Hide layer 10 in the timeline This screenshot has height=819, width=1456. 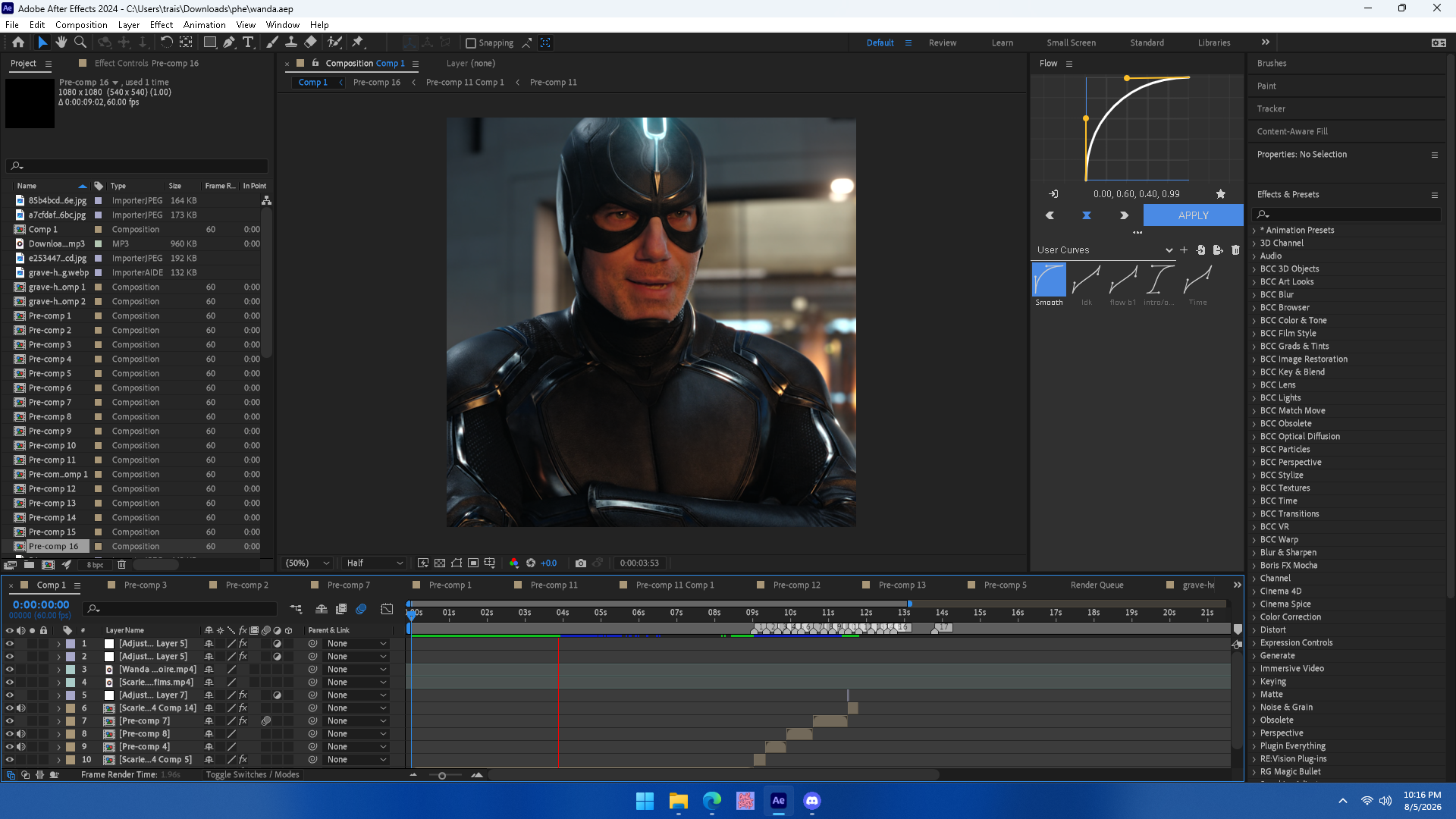tap(10, 760)
